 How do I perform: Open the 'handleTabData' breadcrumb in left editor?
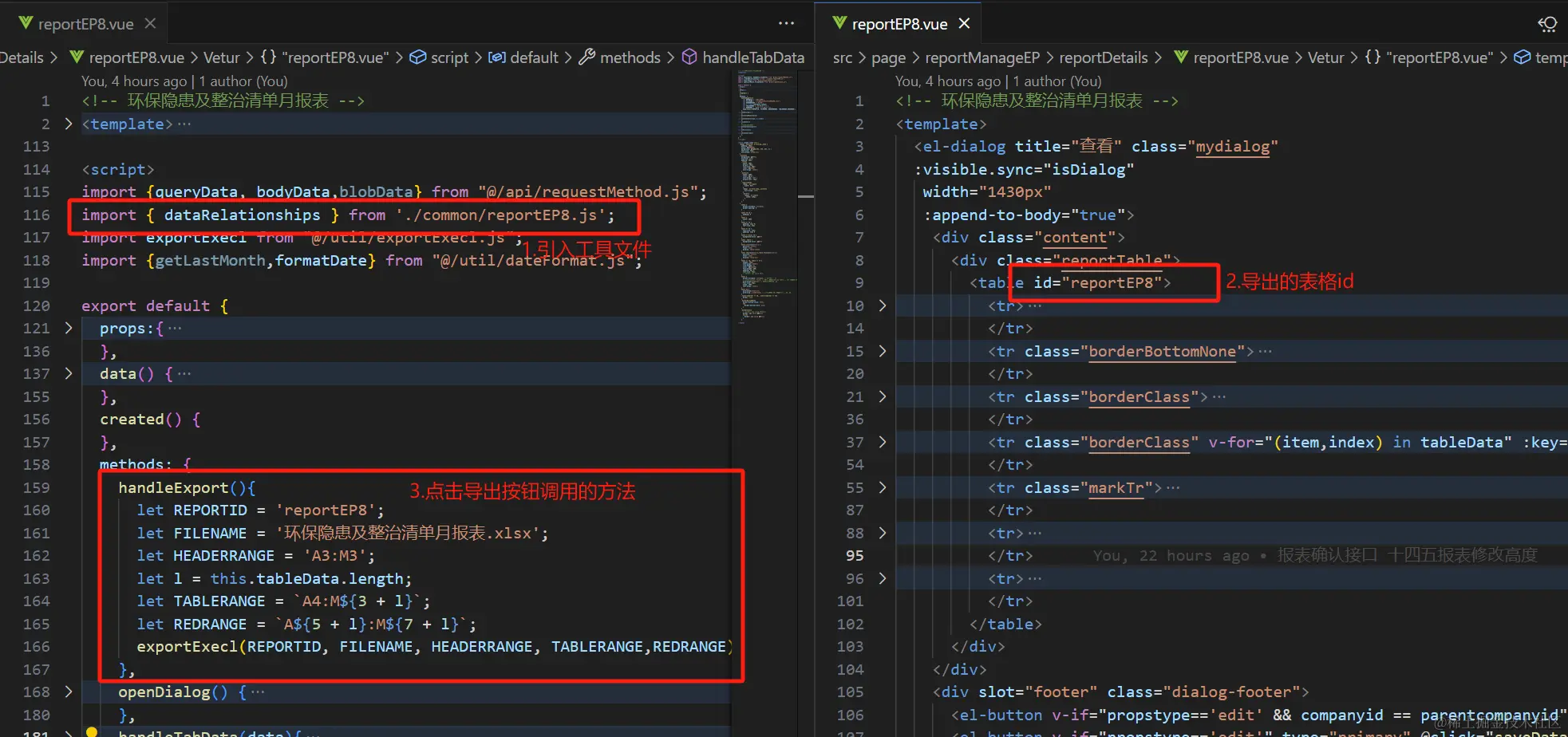[x=743, y=57]
